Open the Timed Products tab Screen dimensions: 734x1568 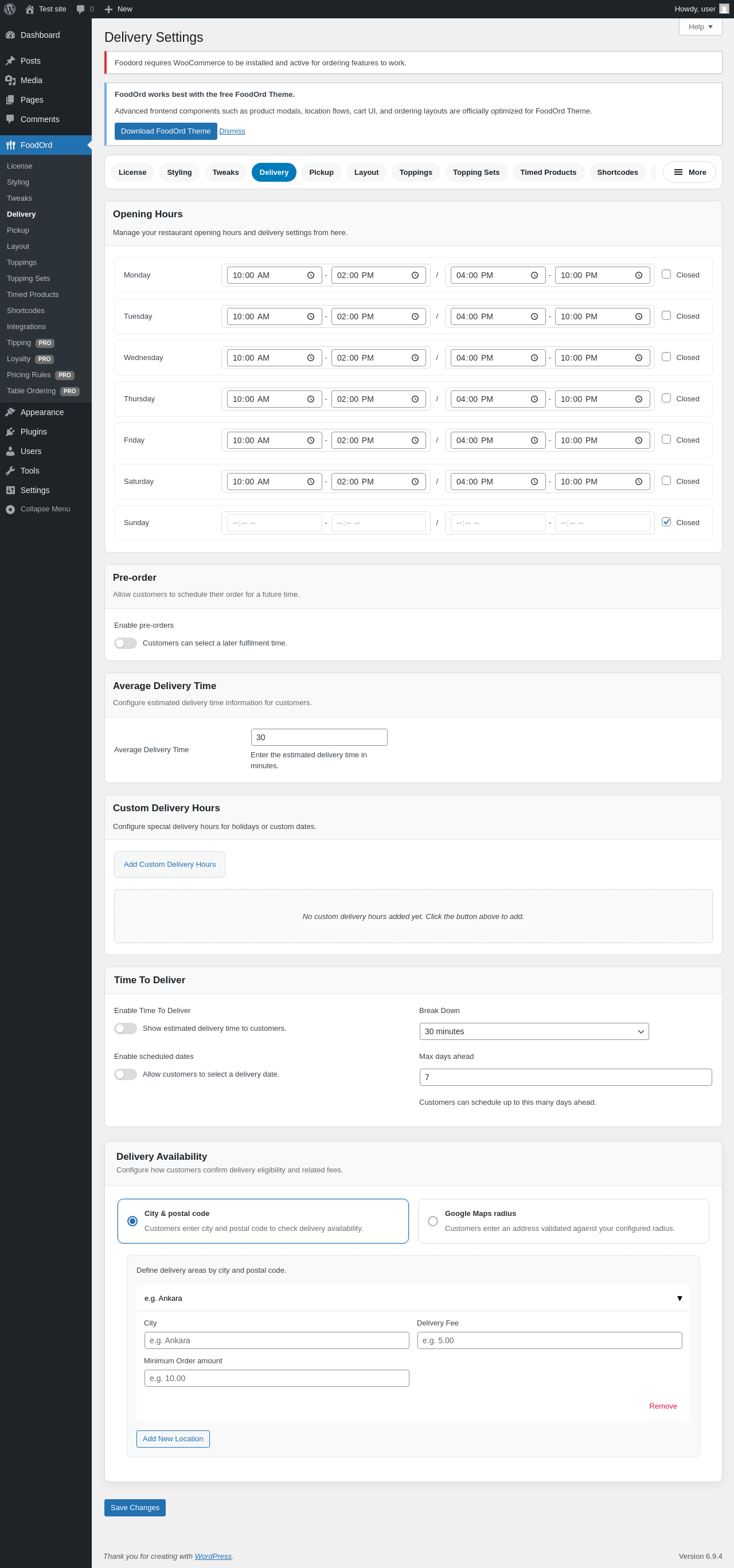[548, 172]
